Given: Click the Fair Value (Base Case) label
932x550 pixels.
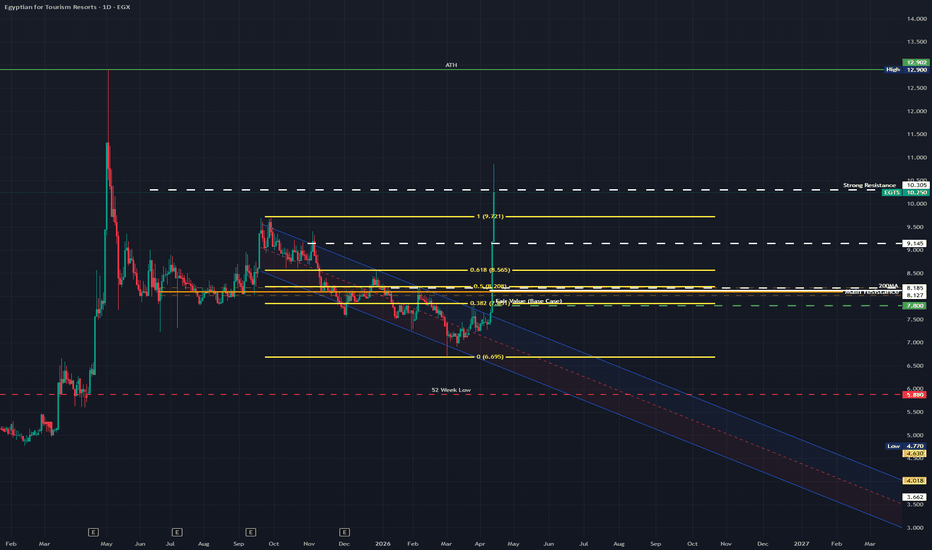Looking at the screenshot, I should pos(528,301).
